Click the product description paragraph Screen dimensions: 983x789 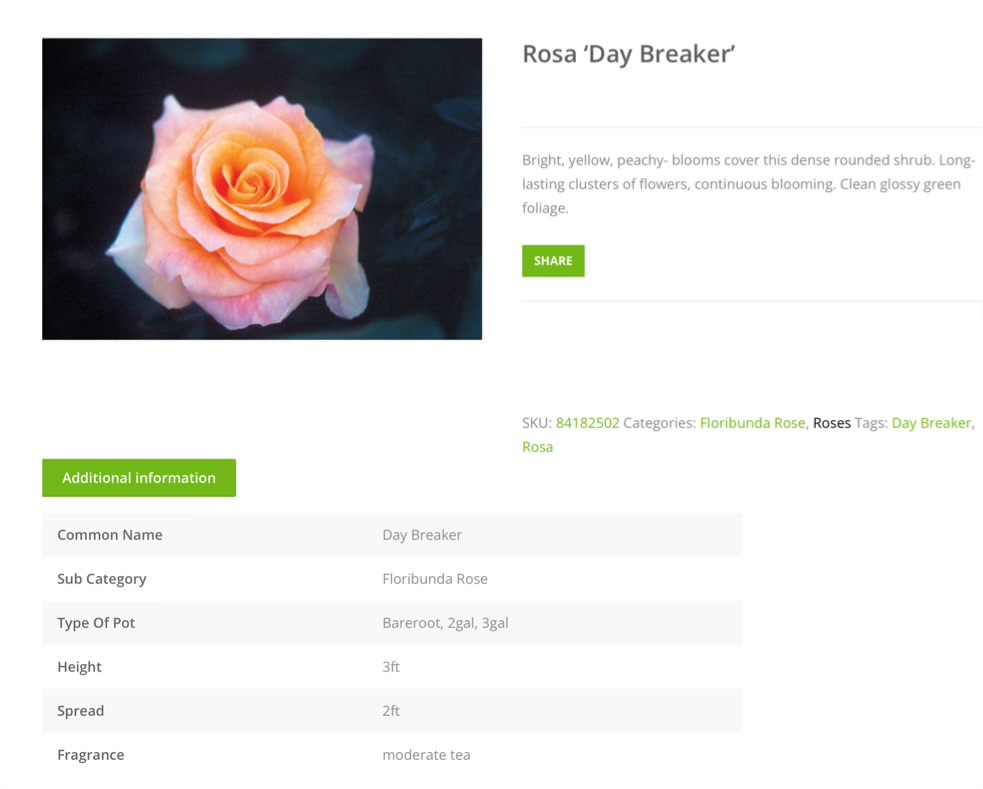[x=747, y=184]
